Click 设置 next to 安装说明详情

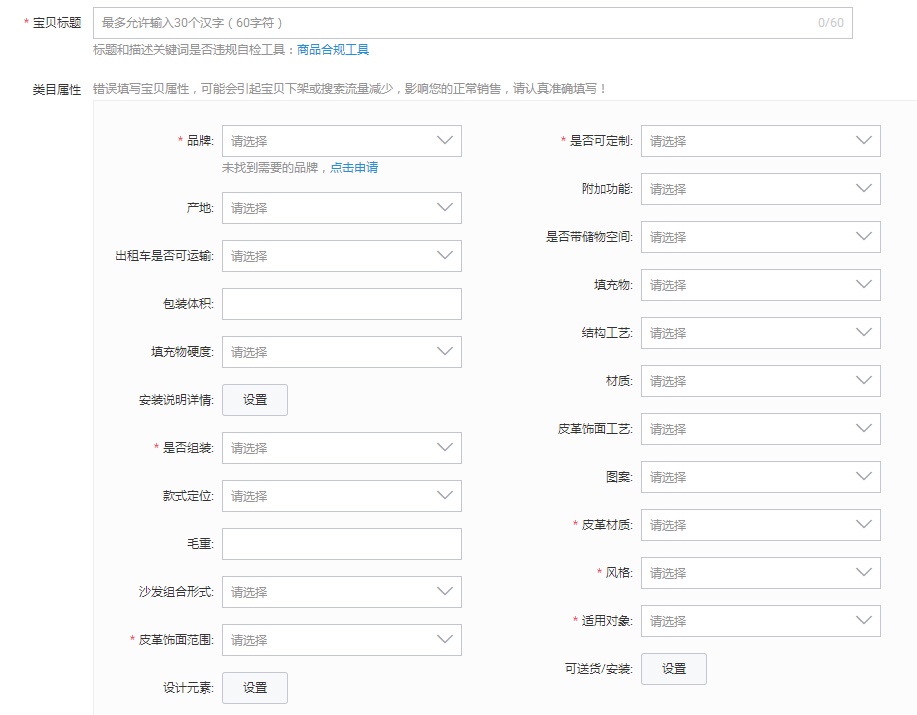(254, 399)
